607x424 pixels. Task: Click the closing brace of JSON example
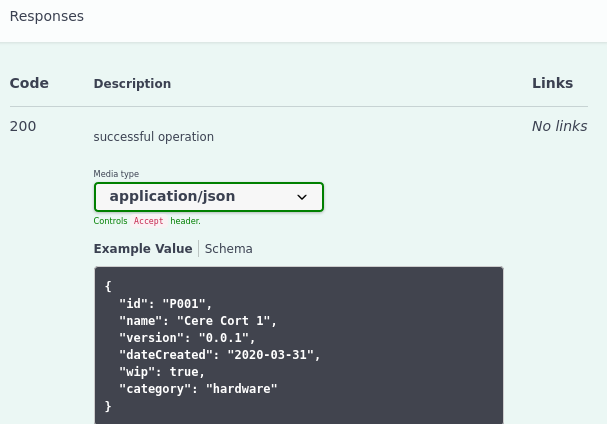click(x=108, y=406)
